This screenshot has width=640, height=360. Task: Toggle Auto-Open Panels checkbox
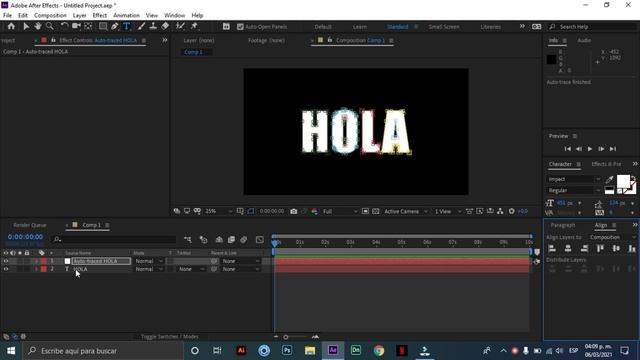click(x=240, y=27)
